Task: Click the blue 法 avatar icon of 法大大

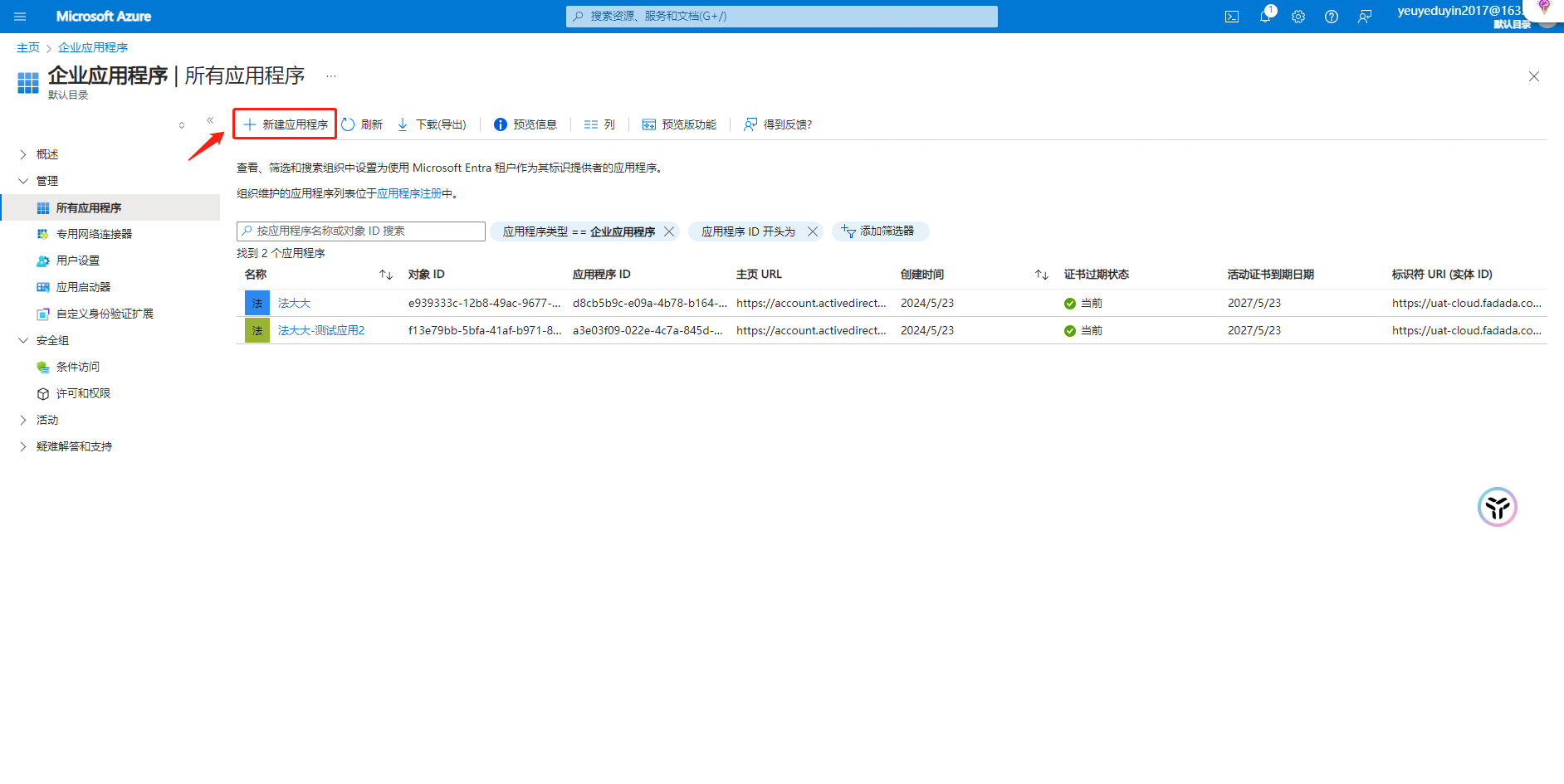Action: click(257, 304)
